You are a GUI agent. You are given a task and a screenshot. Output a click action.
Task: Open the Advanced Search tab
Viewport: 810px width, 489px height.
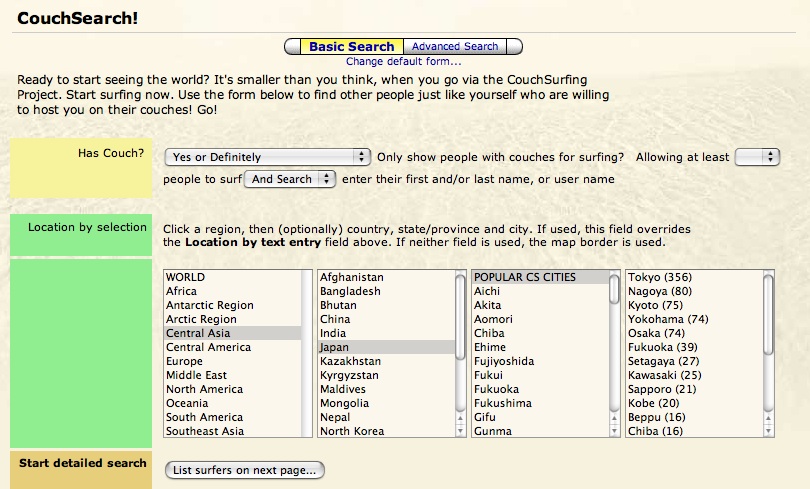tap(455, 46)
